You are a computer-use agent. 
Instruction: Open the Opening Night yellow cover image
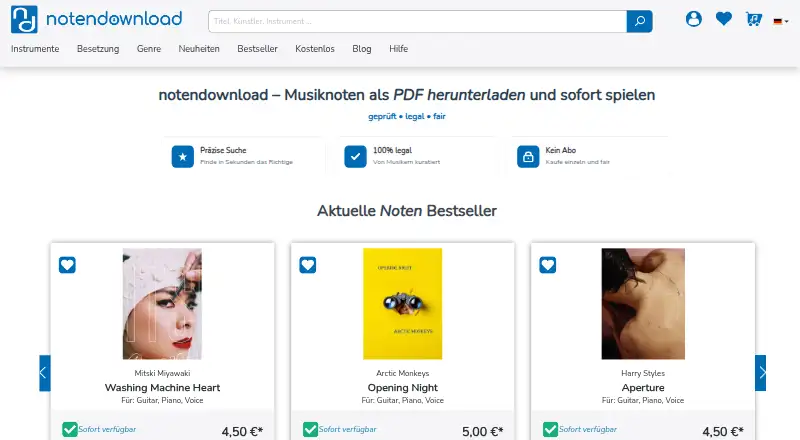click(x=403, y=304)
